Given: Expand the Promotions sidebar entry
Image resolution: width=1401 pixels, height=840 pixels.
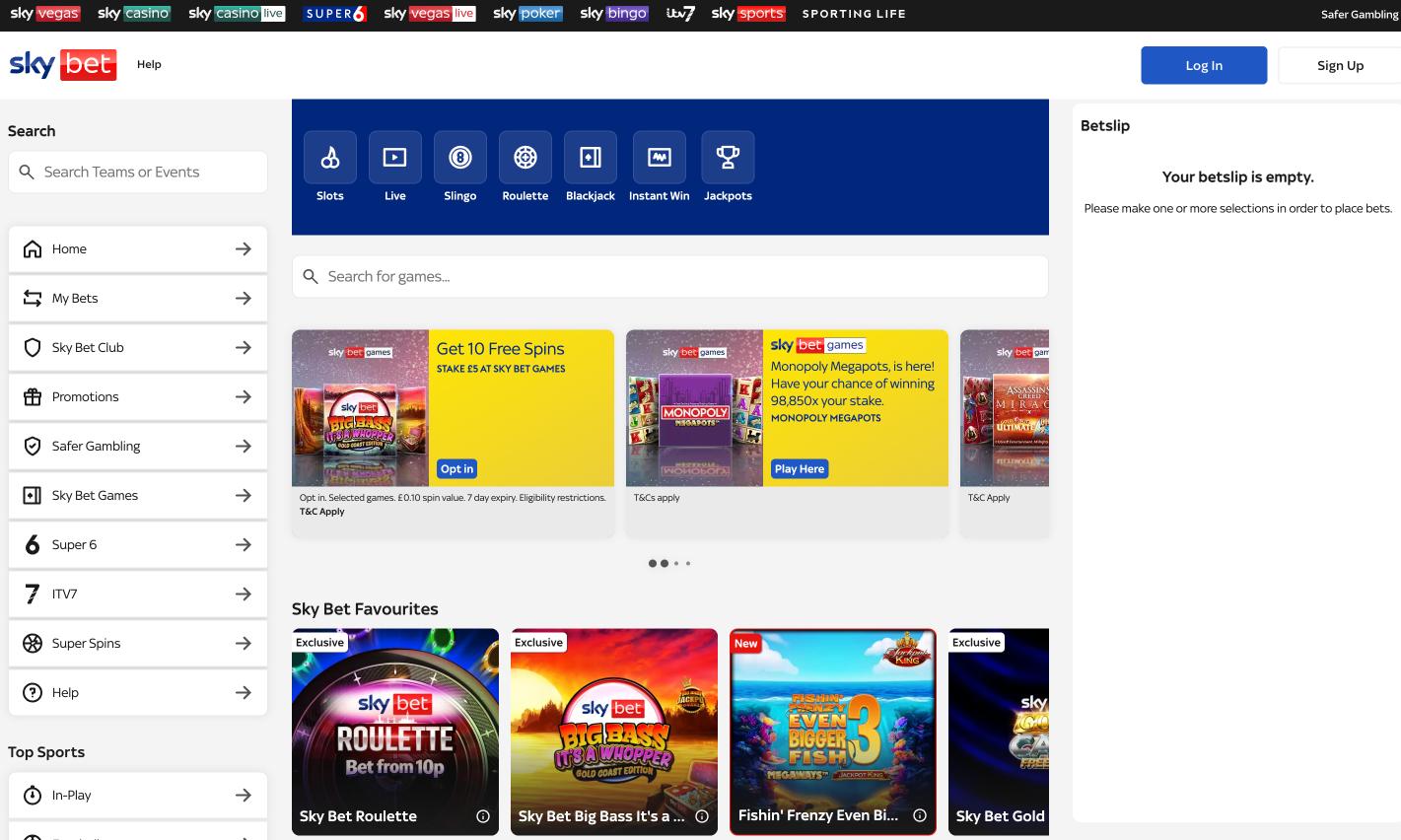Looking at the screenshot, I should point(243,396).
